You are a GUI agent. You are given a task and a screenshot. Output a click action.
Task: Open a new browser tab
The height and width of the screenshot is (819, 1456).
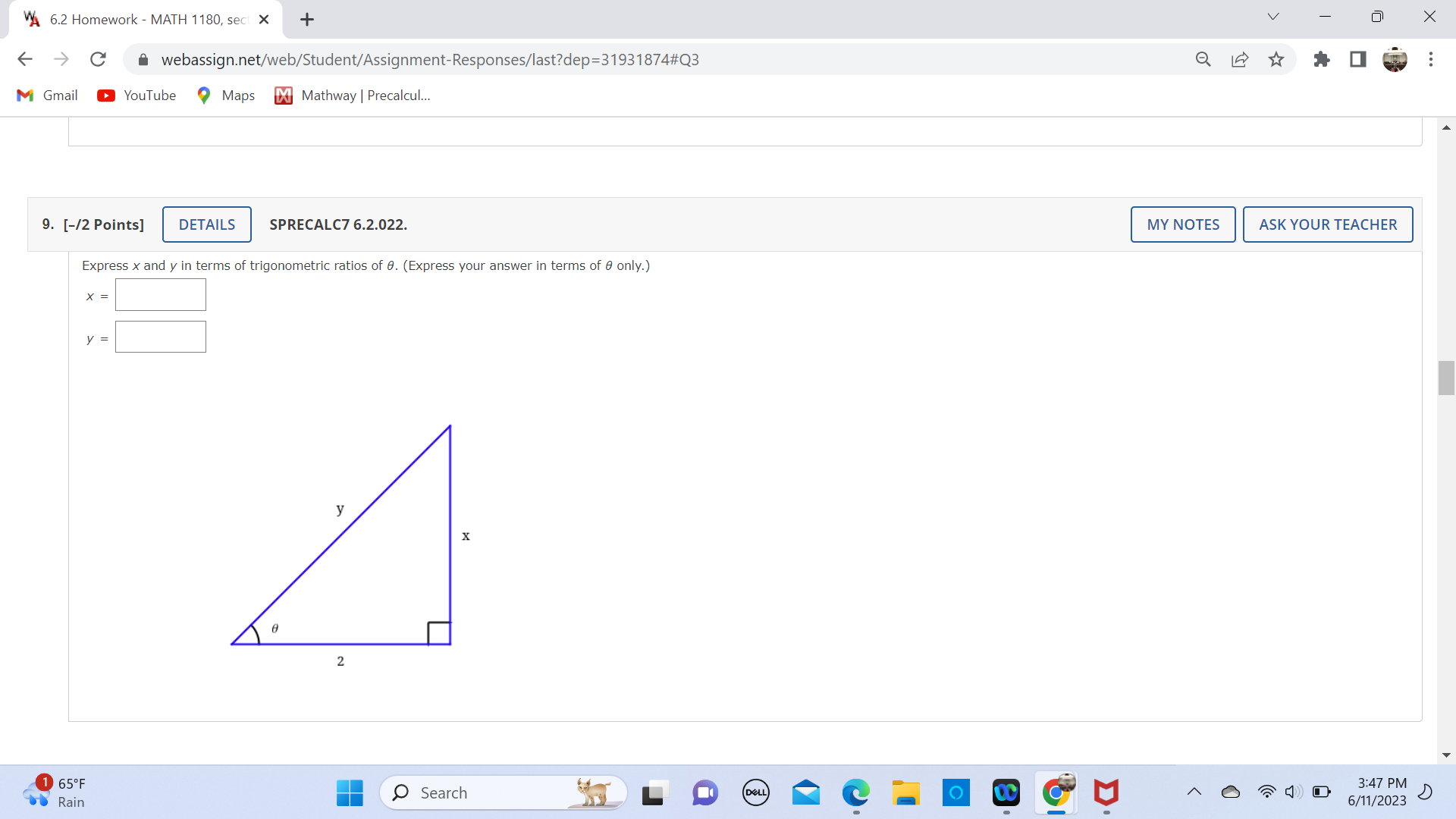pos(306,19)
